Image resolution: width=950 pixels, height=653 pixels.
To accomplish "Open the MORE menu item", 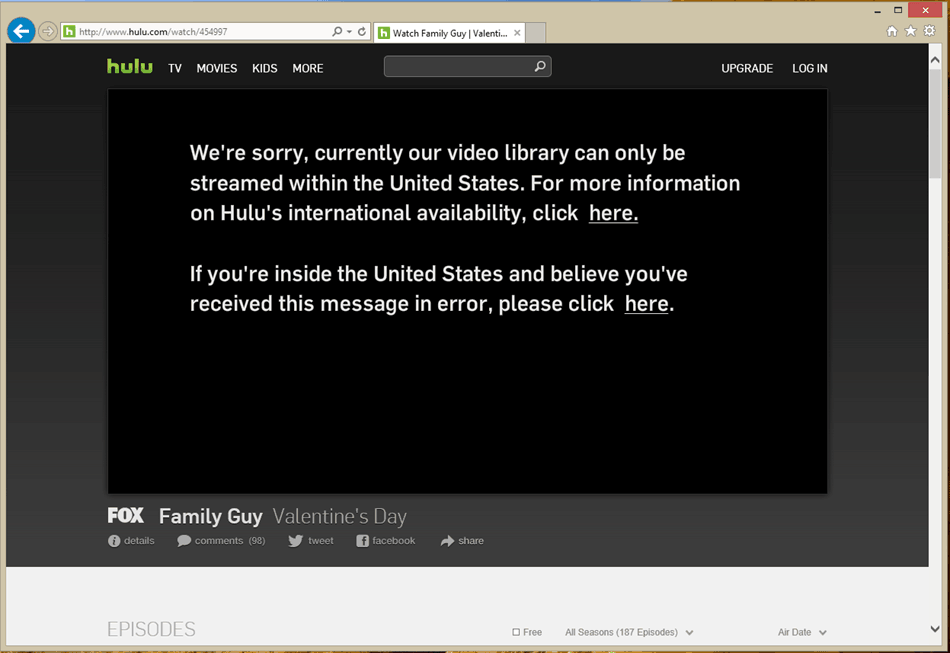I will tap(308, 68).
